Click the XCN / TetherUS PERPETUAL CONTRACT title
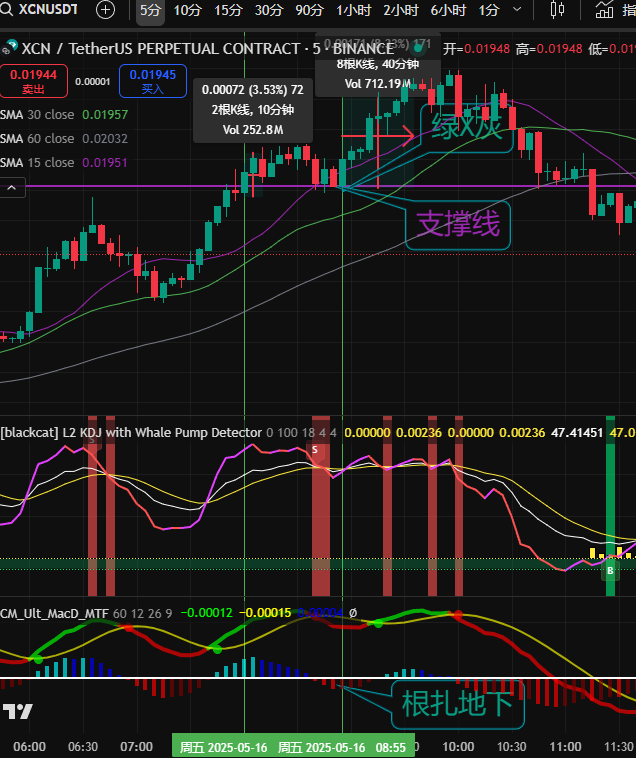This screenshot has height=758, width=636. (x=208, y=49)
